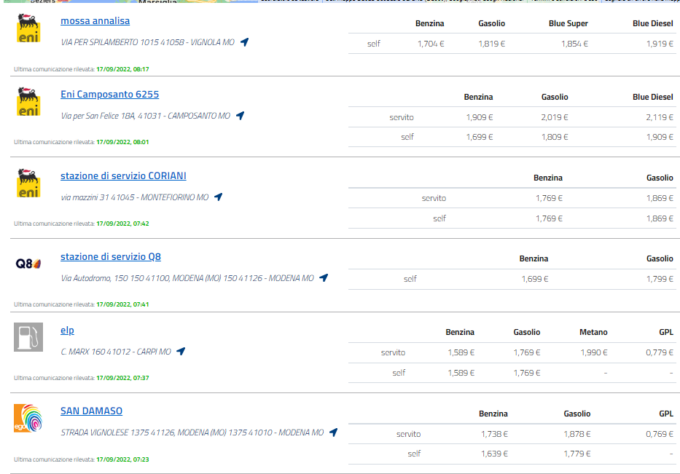The height and width of the screenshot is (474, 680).
Task: Select Blue Diesel servito price 2,119 €
Action: 660,117
